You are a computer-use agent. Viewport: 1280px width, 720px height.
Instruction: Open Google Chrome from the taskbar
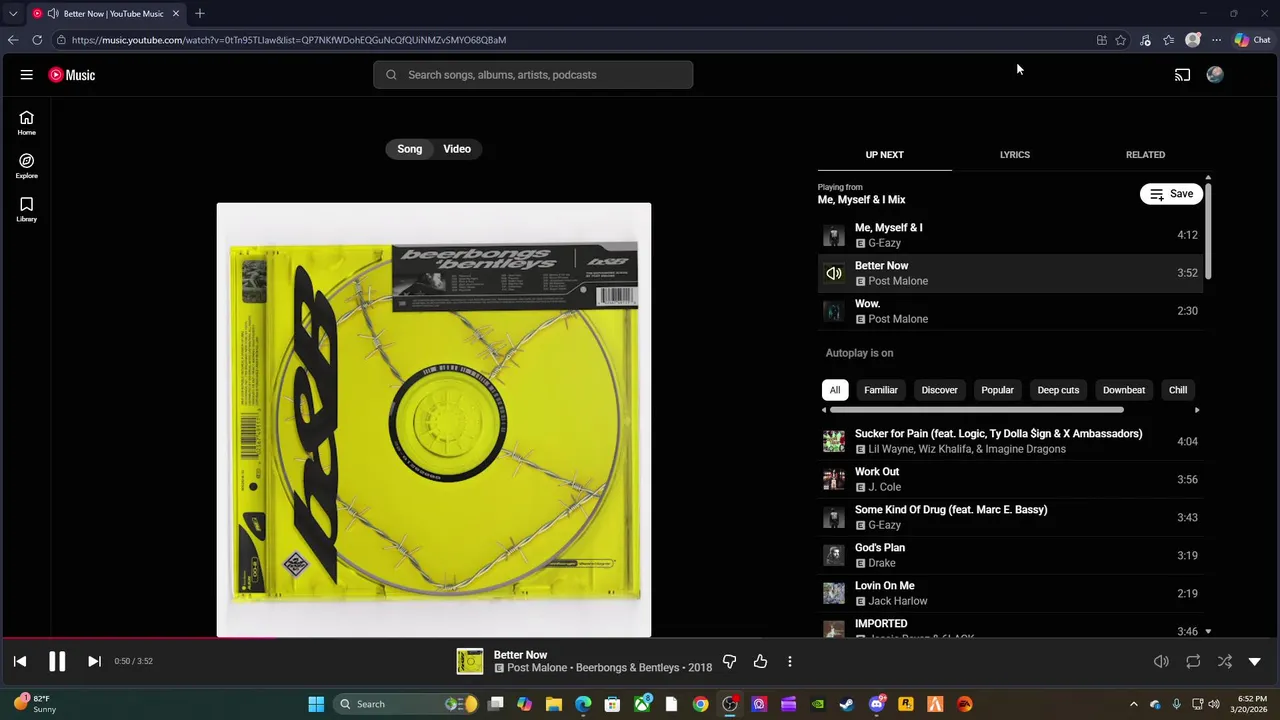point(700,704)
